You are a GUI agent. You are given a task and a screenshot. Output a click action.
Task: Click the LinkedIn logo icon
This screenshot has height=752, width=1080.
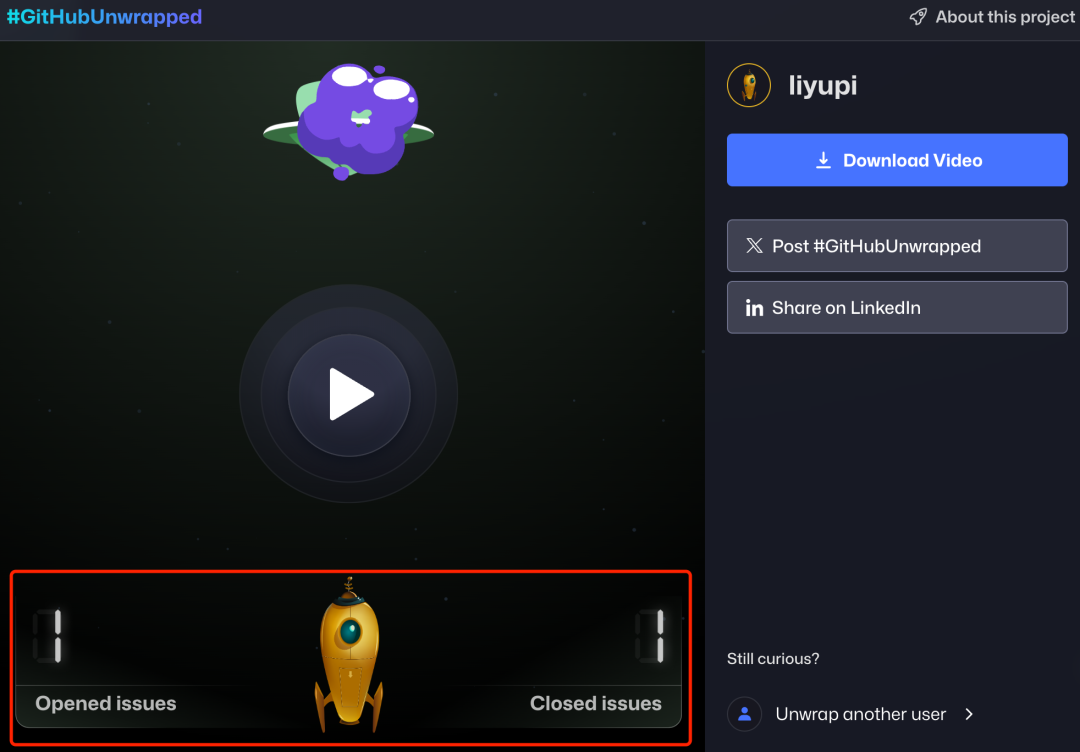tap(754, 308)
